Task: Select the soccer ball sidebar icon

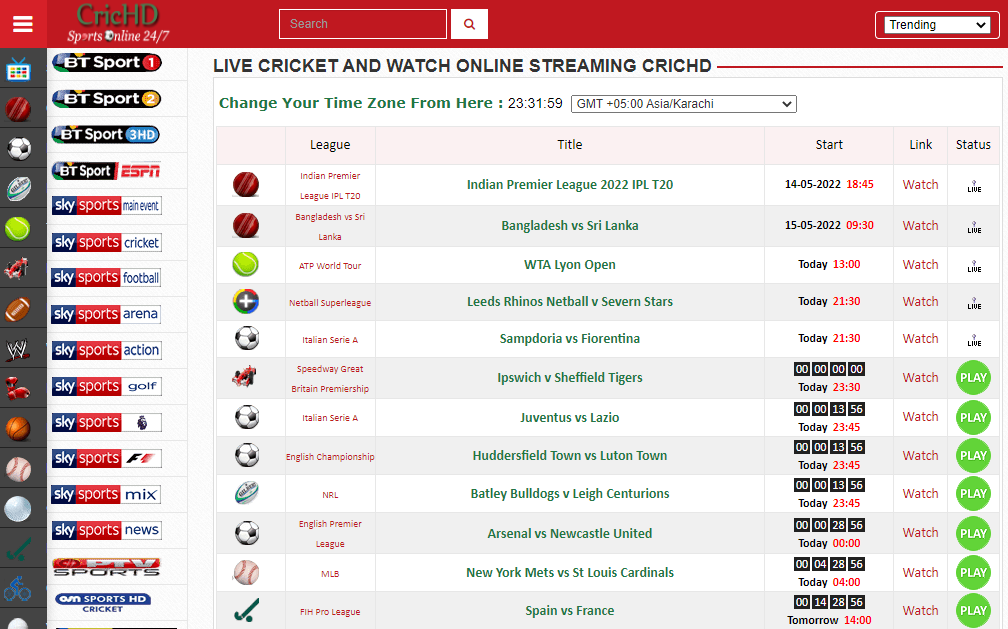Action: tap(19, 149)
